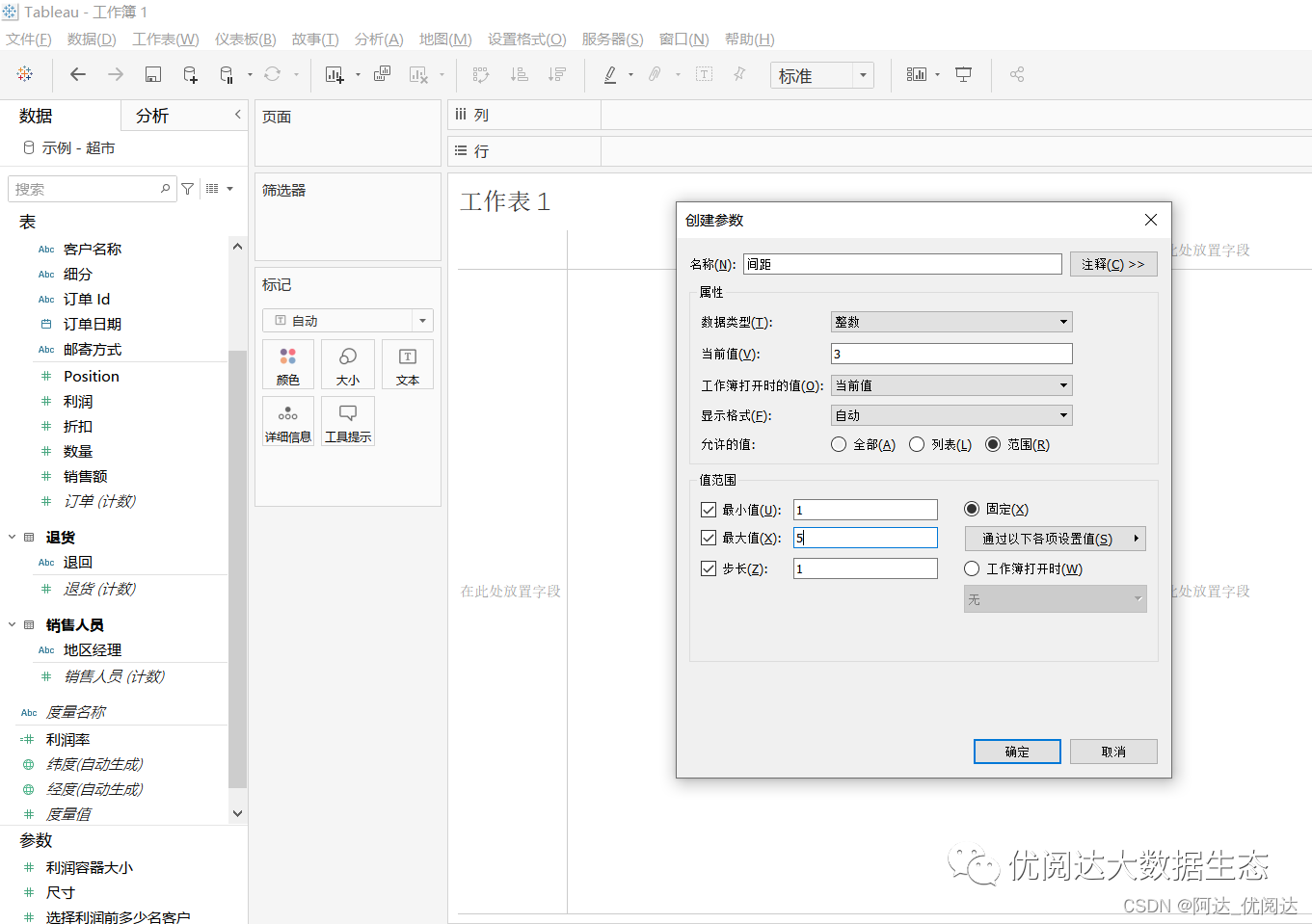
Task: Click the new data source icon
Action: 190,74
